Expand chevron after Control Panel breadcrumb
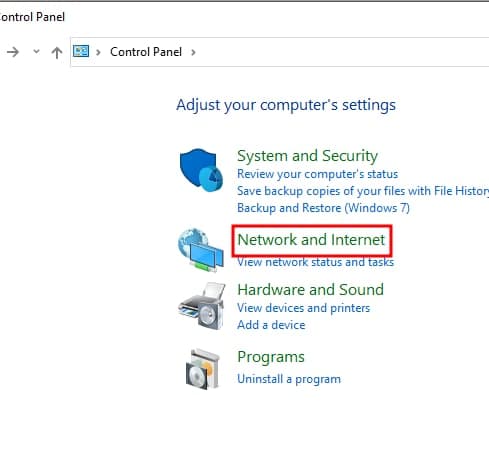489x476 pixels. coord(193,52)
